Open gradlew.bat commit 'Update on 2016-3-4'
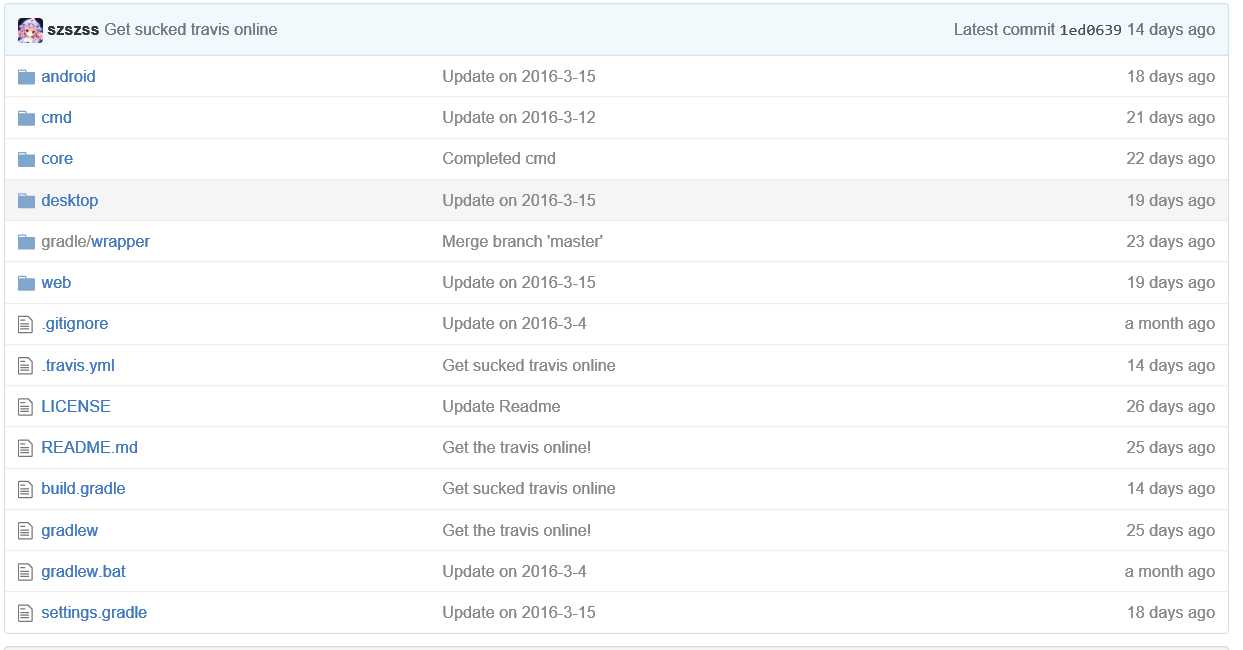This screenshot has width=1243, height=650. (514, 572)
